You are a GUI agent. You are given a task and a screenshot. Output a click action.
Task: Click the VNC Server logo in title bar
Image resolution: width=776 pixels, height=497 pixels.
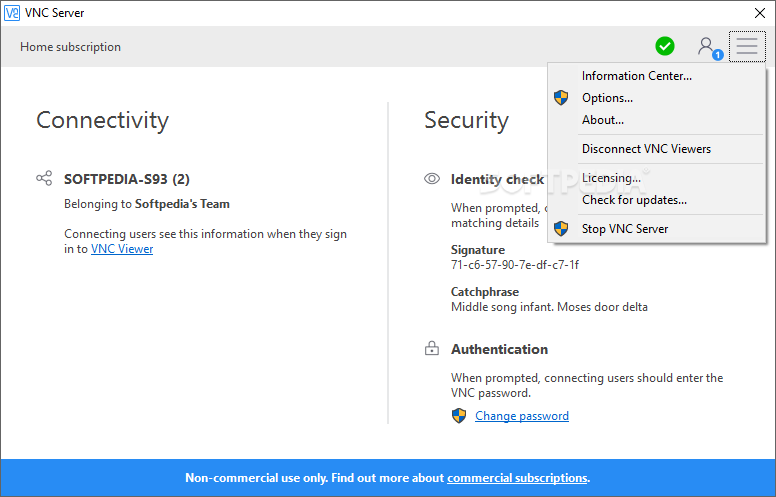[12, 13]
